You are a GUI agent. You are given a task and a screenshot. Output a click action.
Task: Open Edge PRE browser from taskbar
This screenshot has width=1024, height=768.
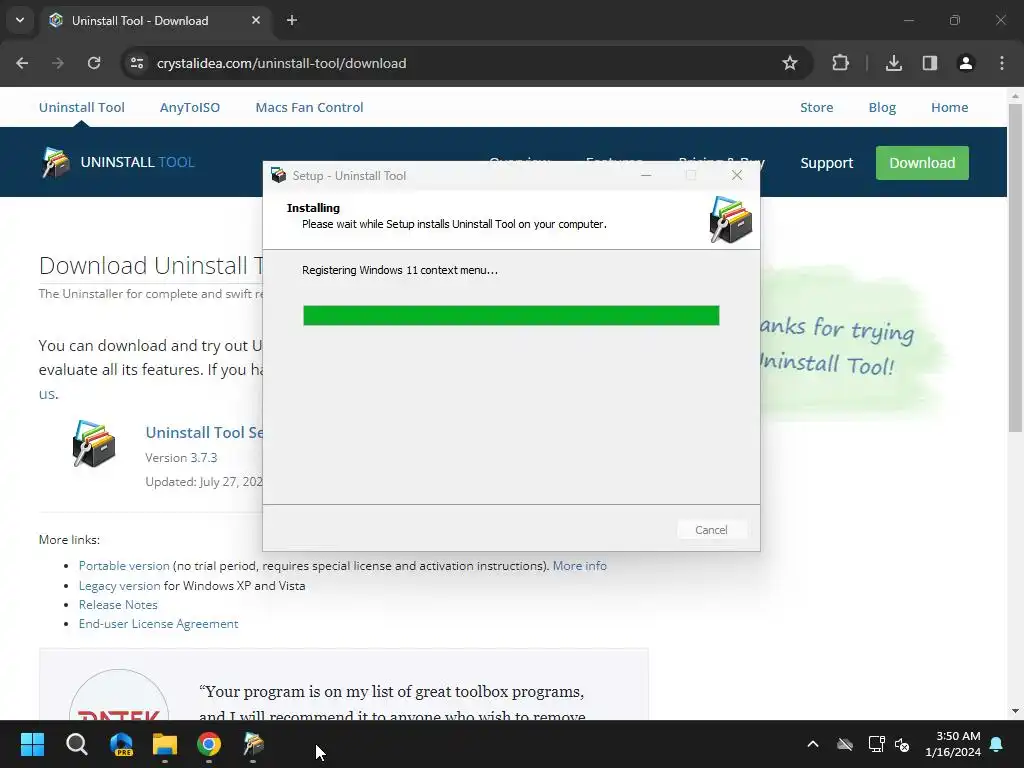[x=121, y=744]
